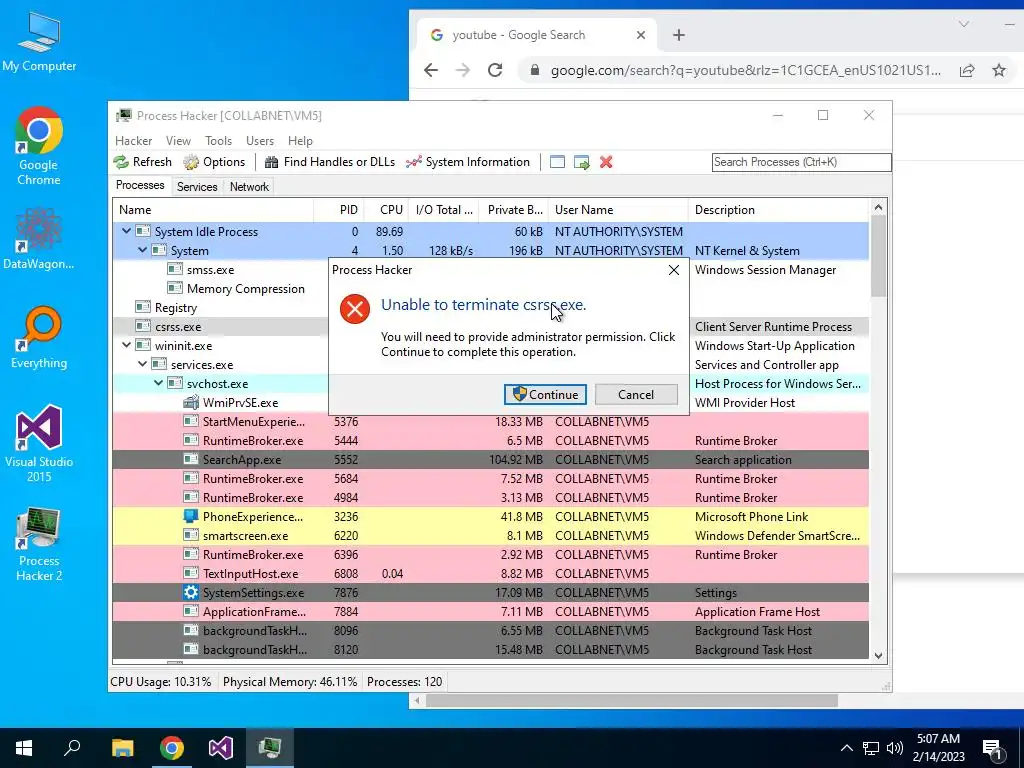Screen dimensions: 1024x768
Task: Open Visual Studio 2015 desktop shortcut
Action: click(x=39, y=444)
